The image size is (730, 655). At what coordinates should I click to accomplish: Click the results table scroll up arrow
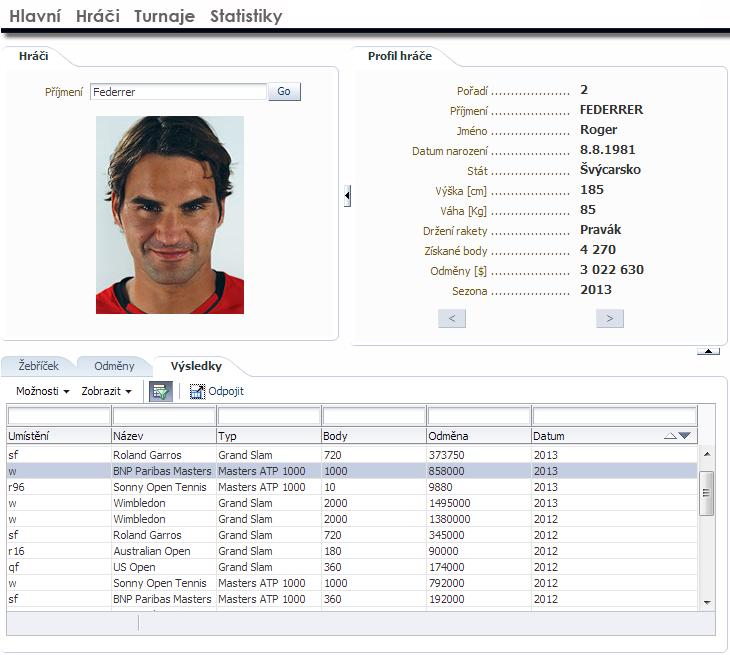point(707,454)
